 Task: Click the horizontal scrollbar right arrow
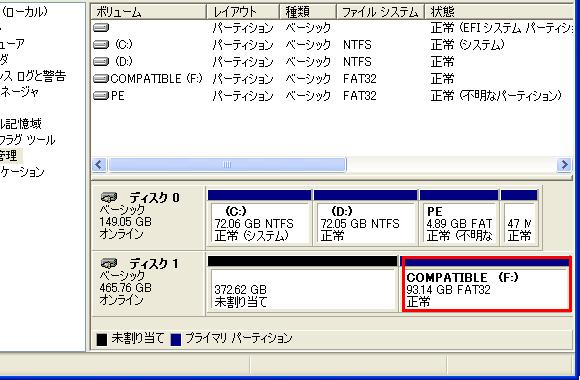[564, 165]
